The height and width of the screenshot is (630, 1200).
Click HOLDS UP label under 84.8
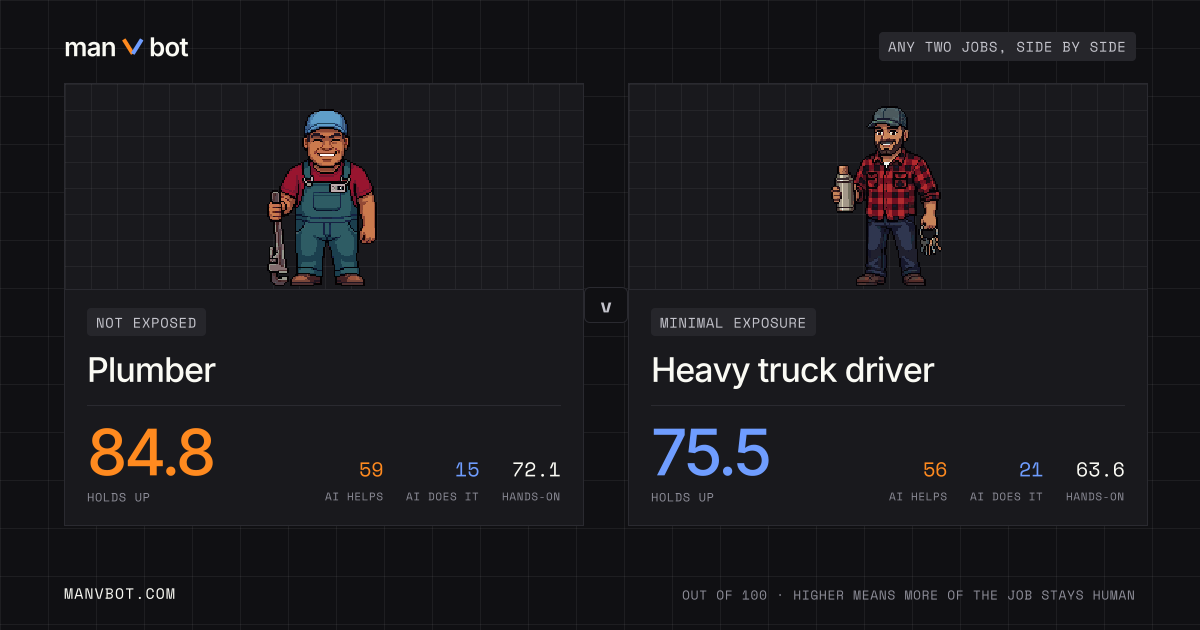click(x=119, y=497)
